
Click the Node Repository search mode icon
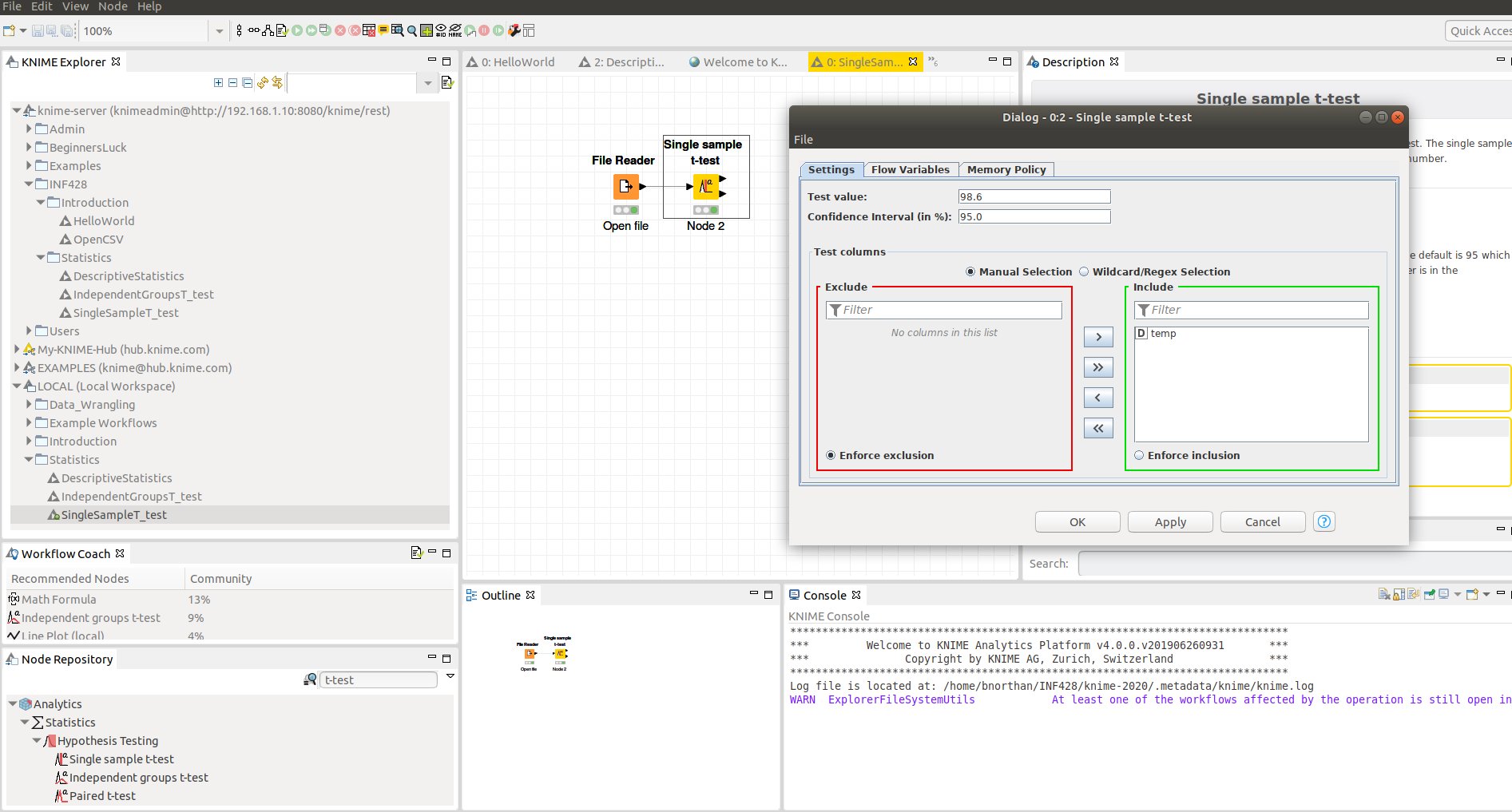tap(310, 679)
